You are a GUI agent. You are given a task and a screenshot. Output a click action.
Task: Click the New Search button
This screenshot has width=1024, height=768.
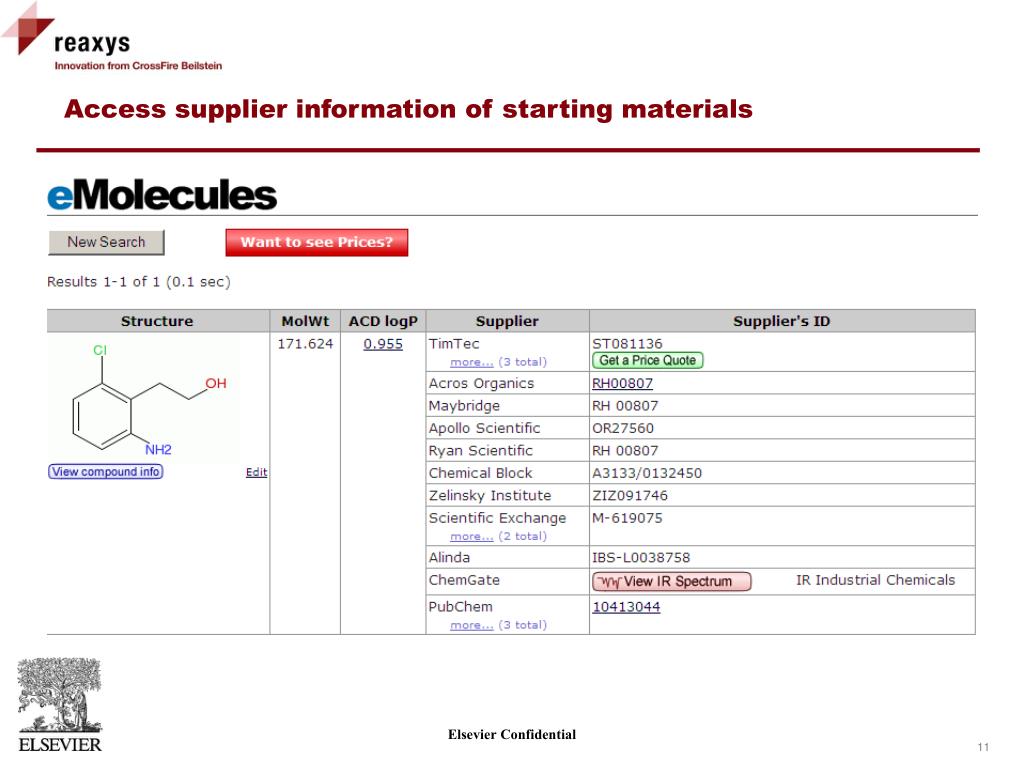106,242
